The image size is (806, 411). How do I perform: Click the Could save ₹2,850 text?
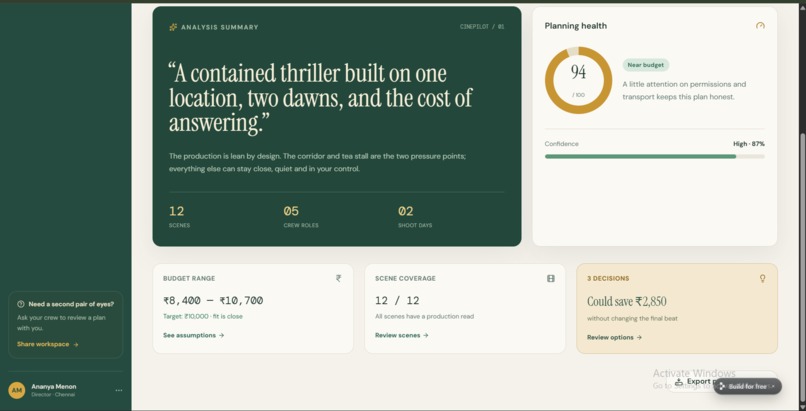[627, 301]
